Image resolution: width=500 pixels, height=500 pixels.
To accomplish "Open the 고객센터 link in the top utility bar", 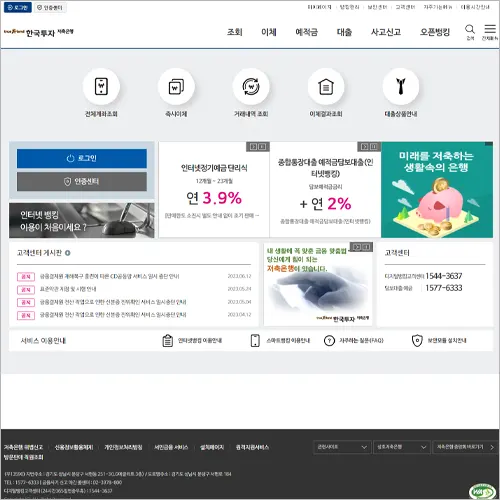I will point(405,7).
